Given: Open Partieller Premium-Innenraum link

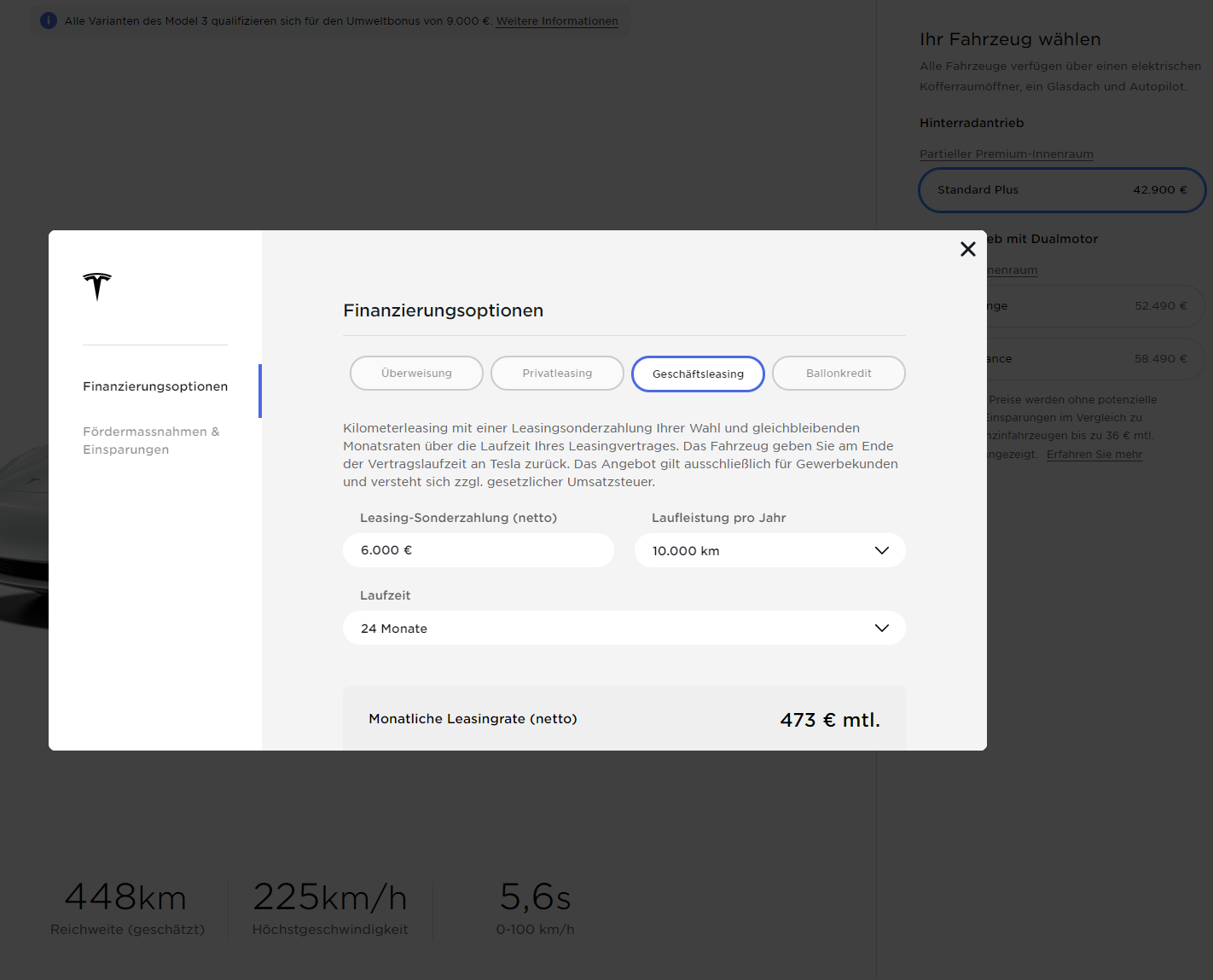Looking at the screenshot, I should pos(1007,154).
